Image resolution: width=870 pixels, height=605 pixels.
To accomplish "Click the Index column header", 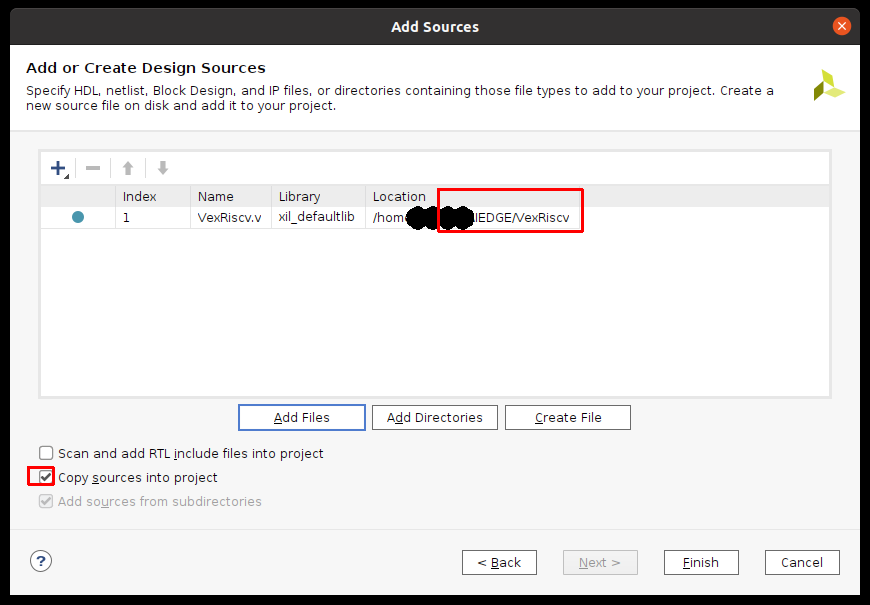I will click(x=153, y=196).
